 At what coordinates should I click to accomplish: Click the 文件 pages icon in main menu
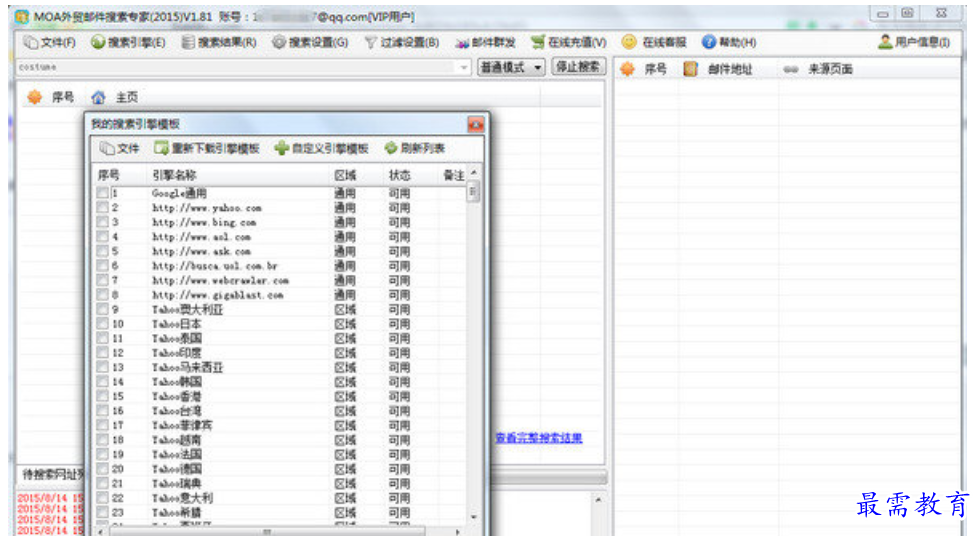click(x=31, y=42)
